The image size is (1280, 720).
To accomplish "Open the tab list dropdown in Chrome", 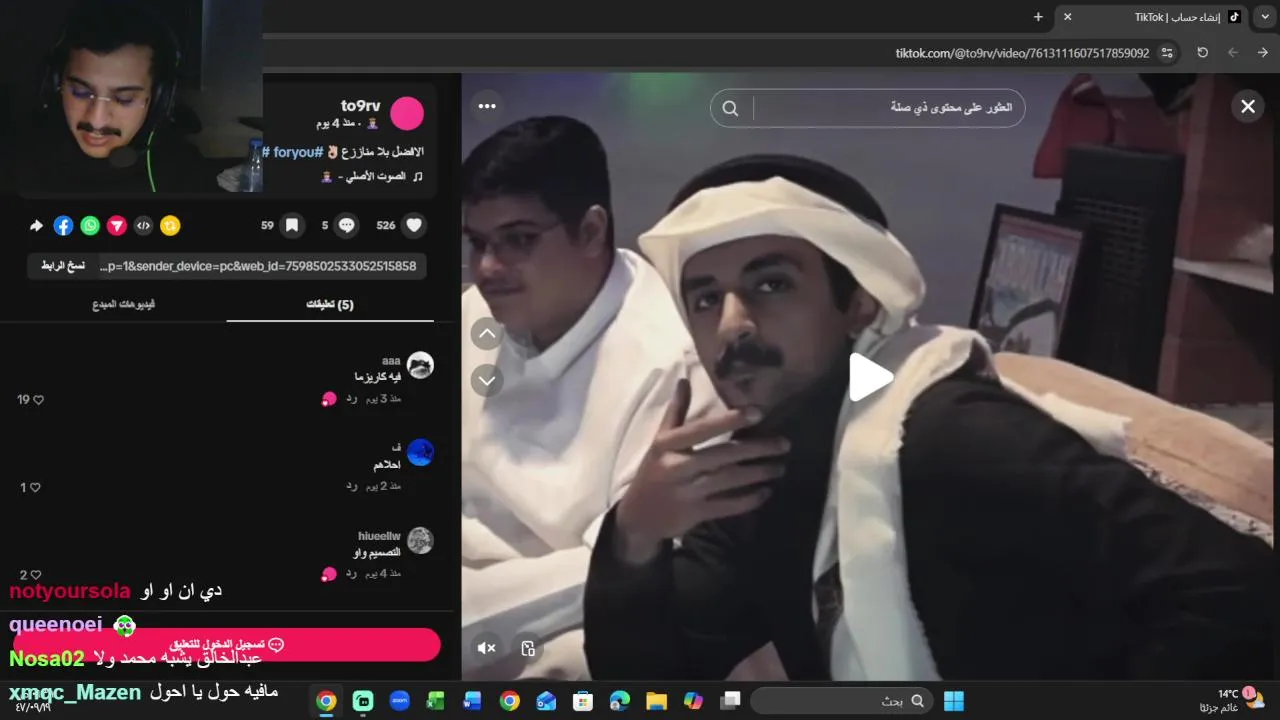I will click(1265, 17).
